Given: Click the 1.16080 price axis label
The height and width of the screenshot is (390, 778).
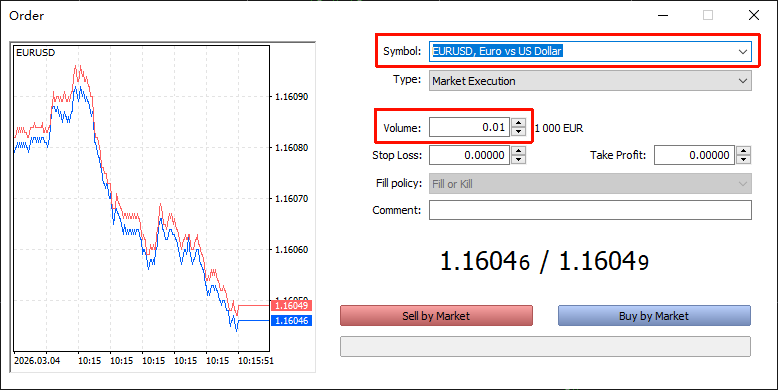Looking at the screenshot, I should coord(291,147).
